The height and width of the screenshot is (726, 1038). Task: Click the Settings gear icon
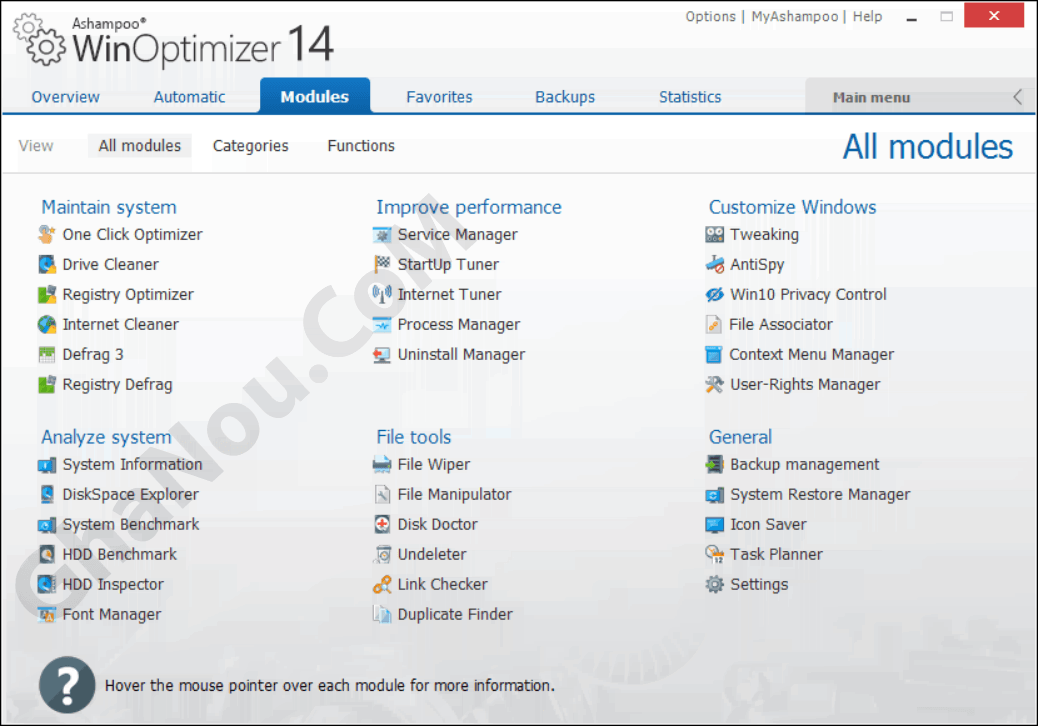714,584
